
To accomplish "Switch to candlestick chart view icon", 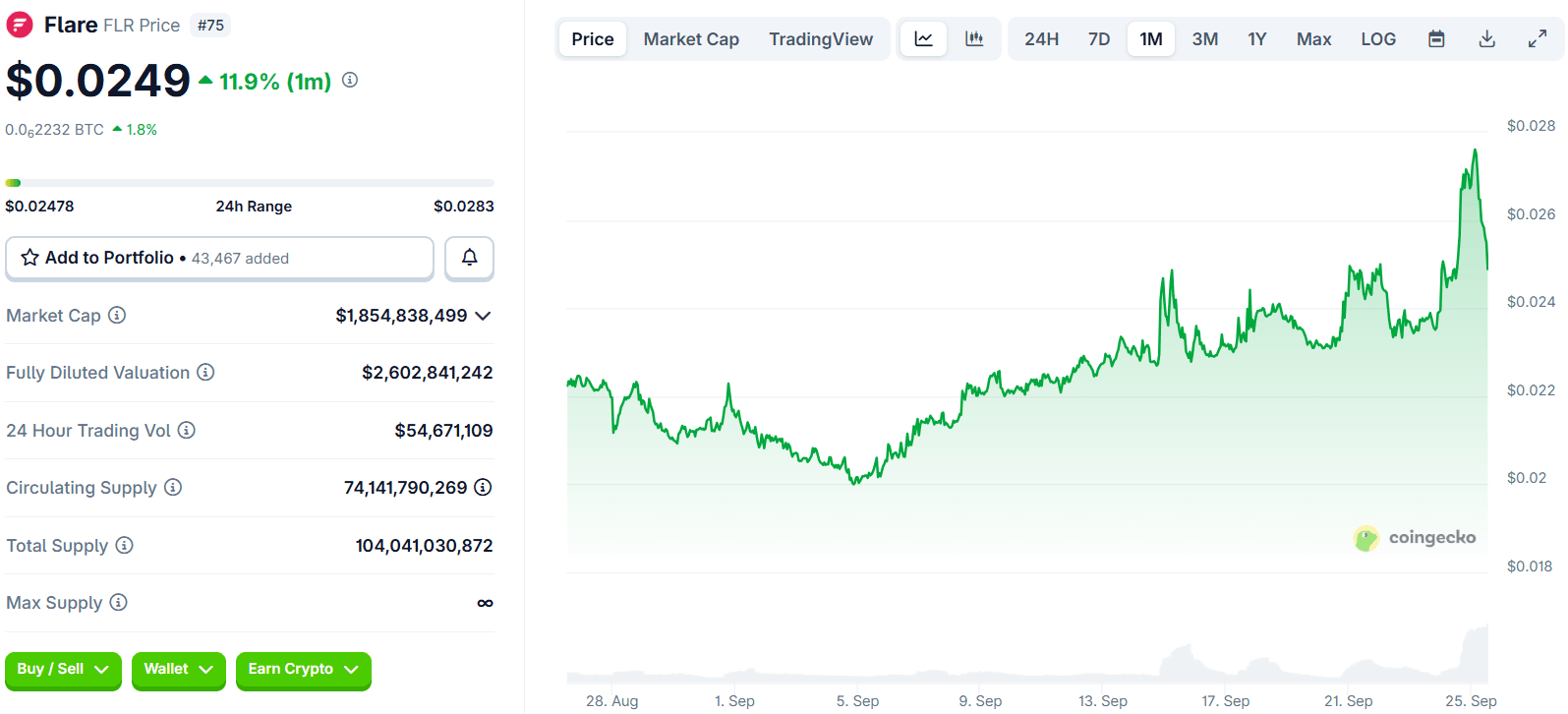I will tap(974, 39).
